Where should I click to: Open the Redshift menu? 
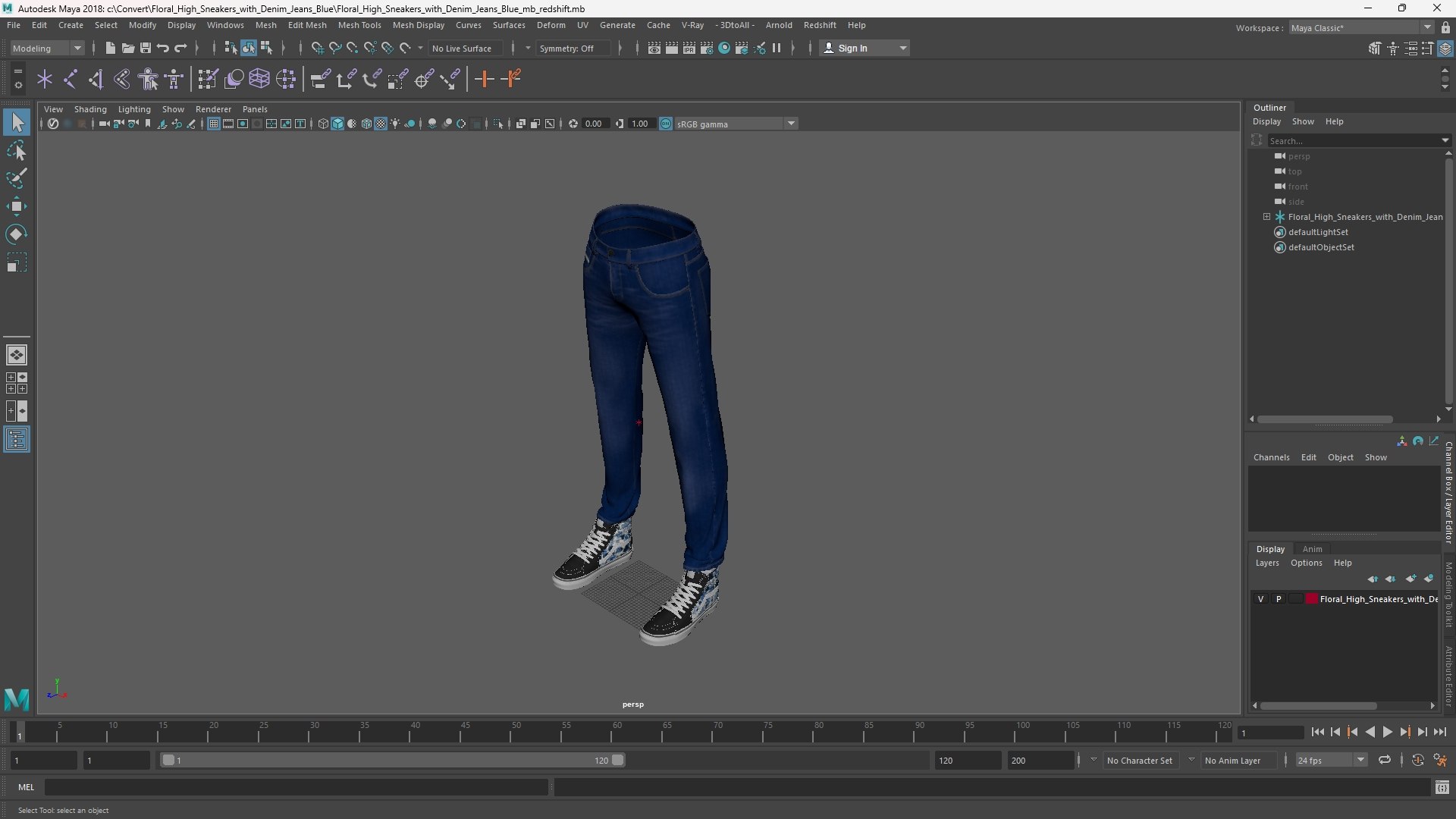coord(820,25)
